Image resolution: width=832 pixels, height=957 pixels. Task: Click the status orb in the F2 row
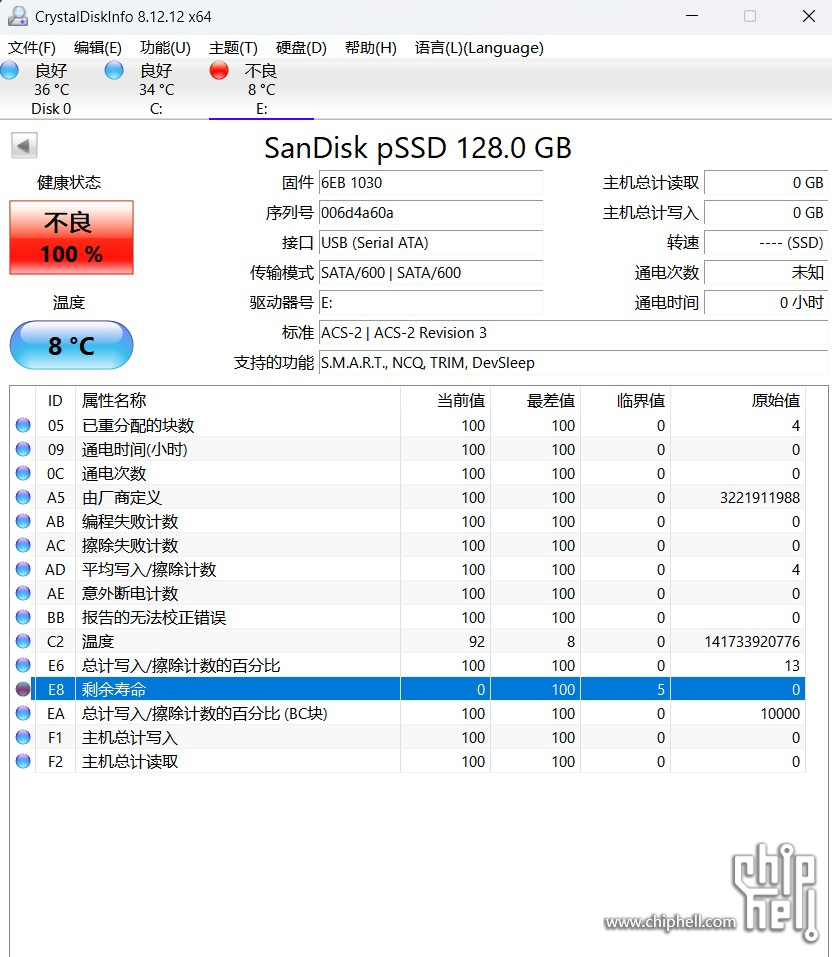23,761
